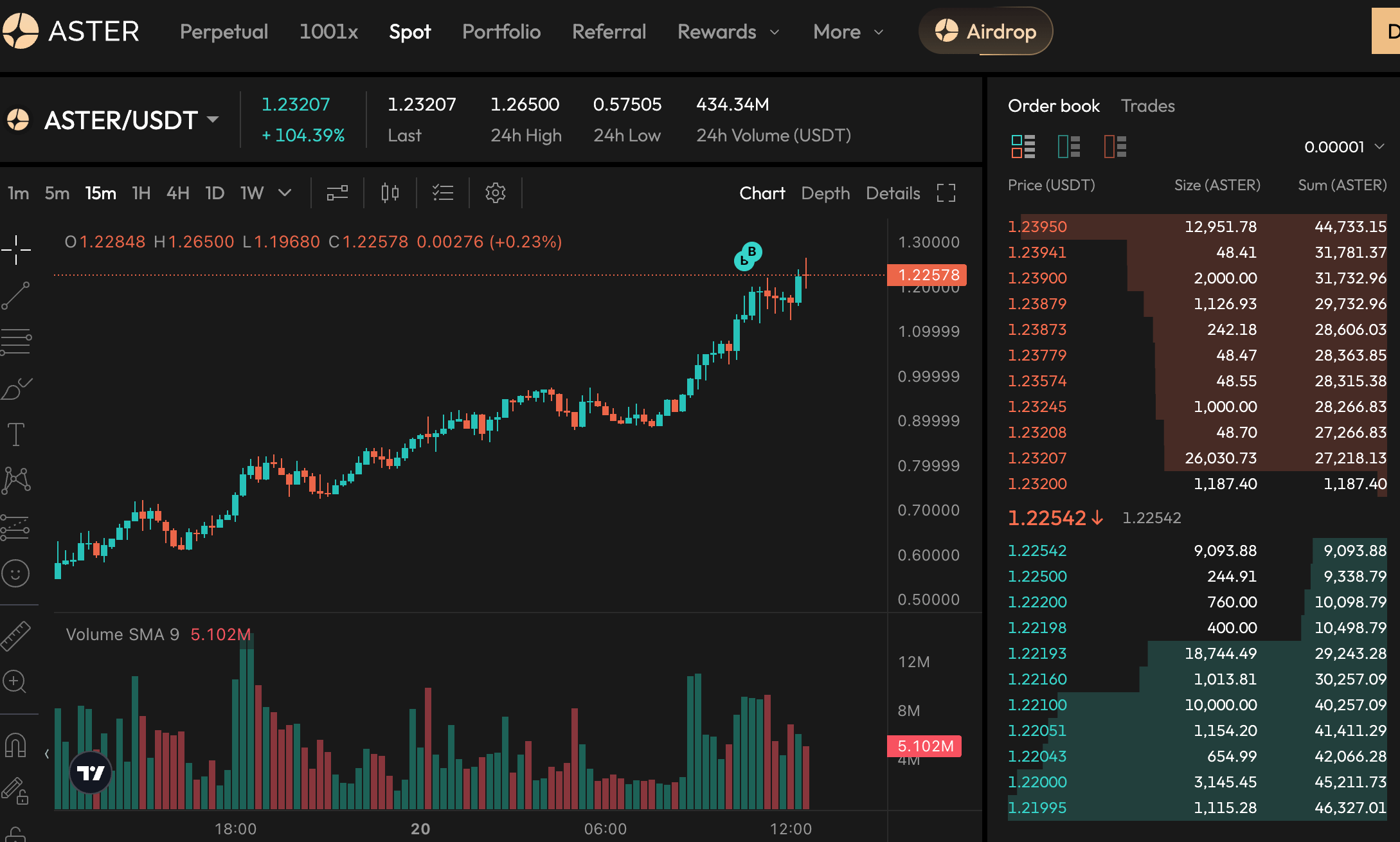The width and height of the screenshot is (1400, 842).
Task: Open the 1001x trading page
Action: [x=328, y=31]
